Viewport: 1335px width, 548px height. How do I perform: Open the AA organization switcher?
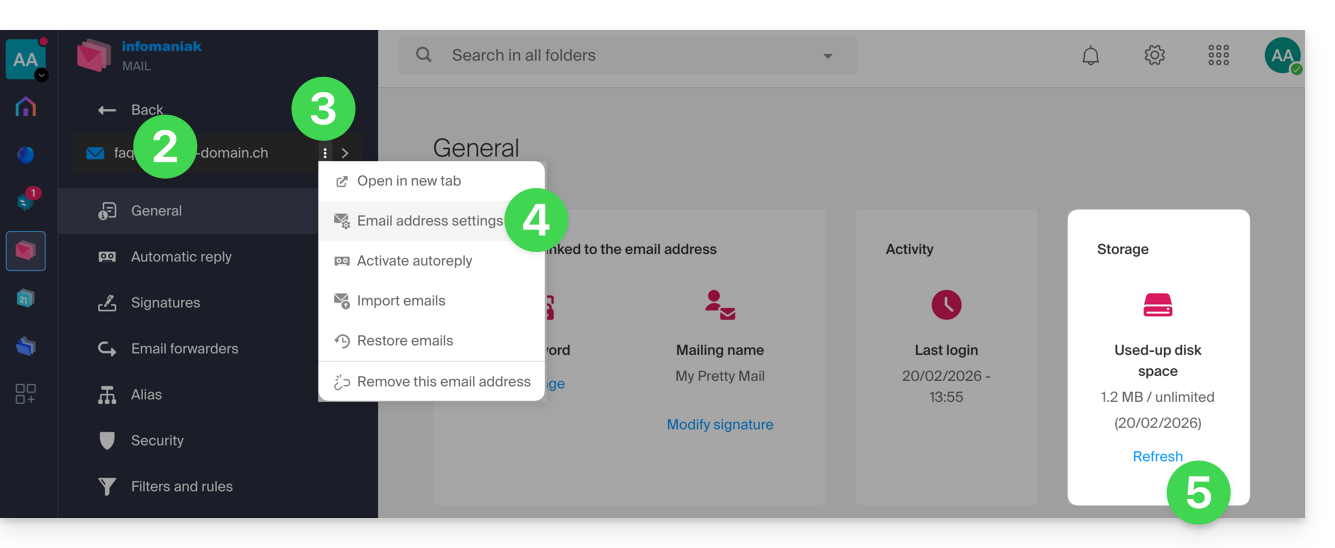click(26, 60)
